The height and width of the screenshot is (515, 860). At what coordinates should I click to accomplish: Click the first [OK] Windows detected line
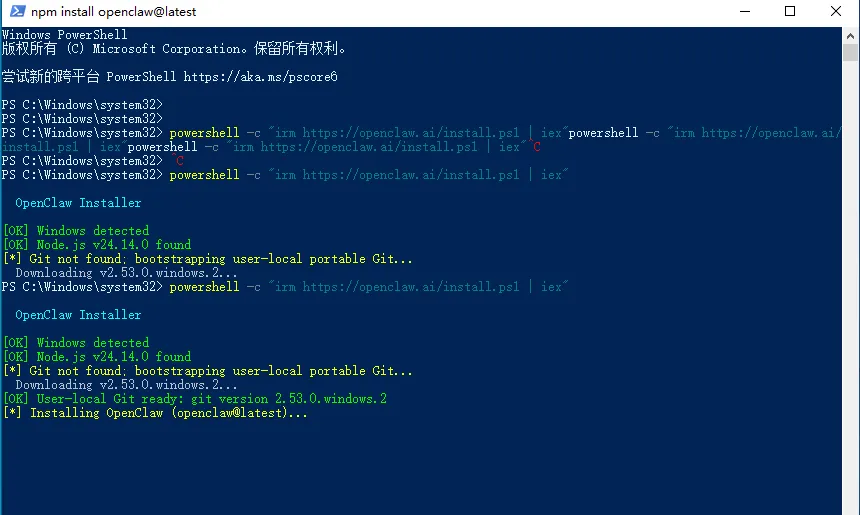click(x=76, y=231)
